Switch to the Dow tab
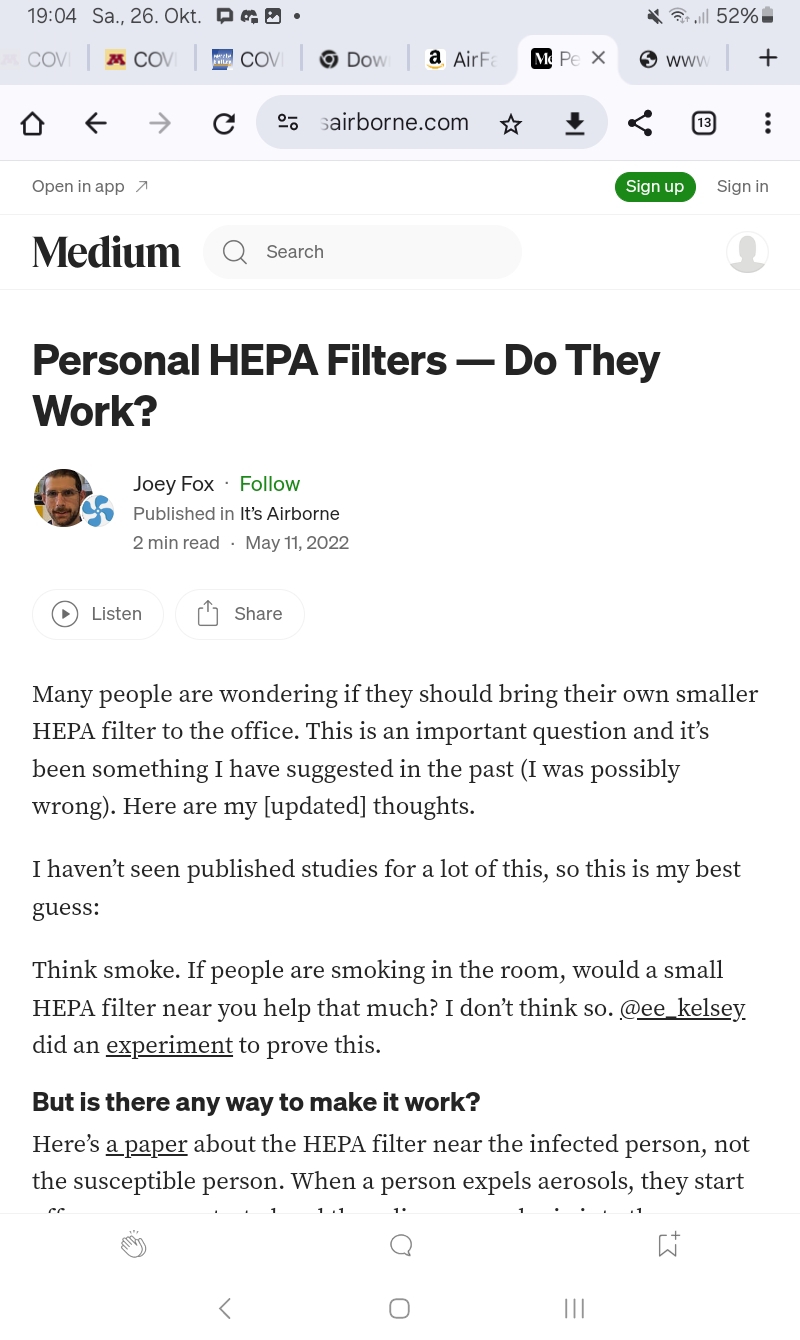 (354, 59)
